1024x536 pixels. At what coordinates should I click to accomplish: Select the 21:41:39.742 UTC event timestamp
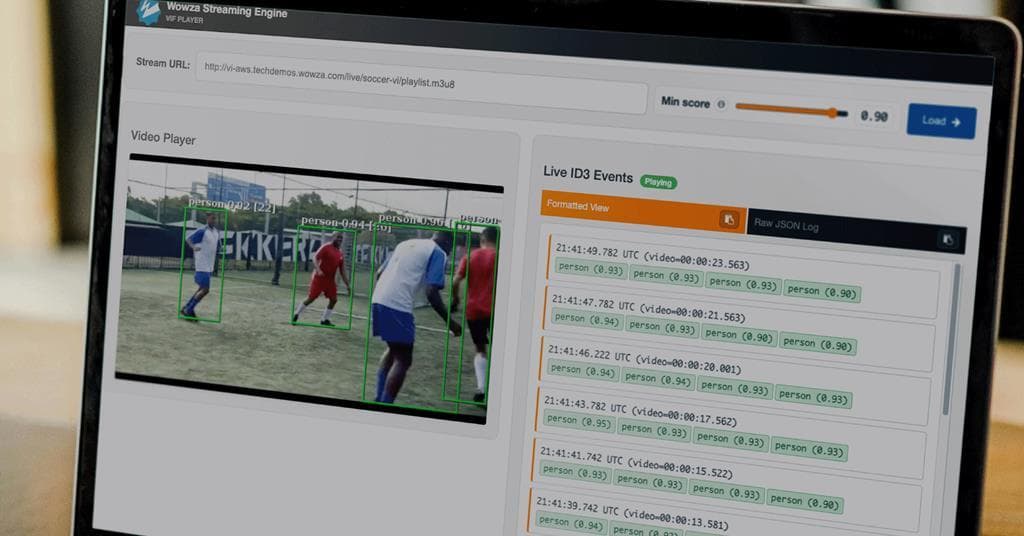632,514
